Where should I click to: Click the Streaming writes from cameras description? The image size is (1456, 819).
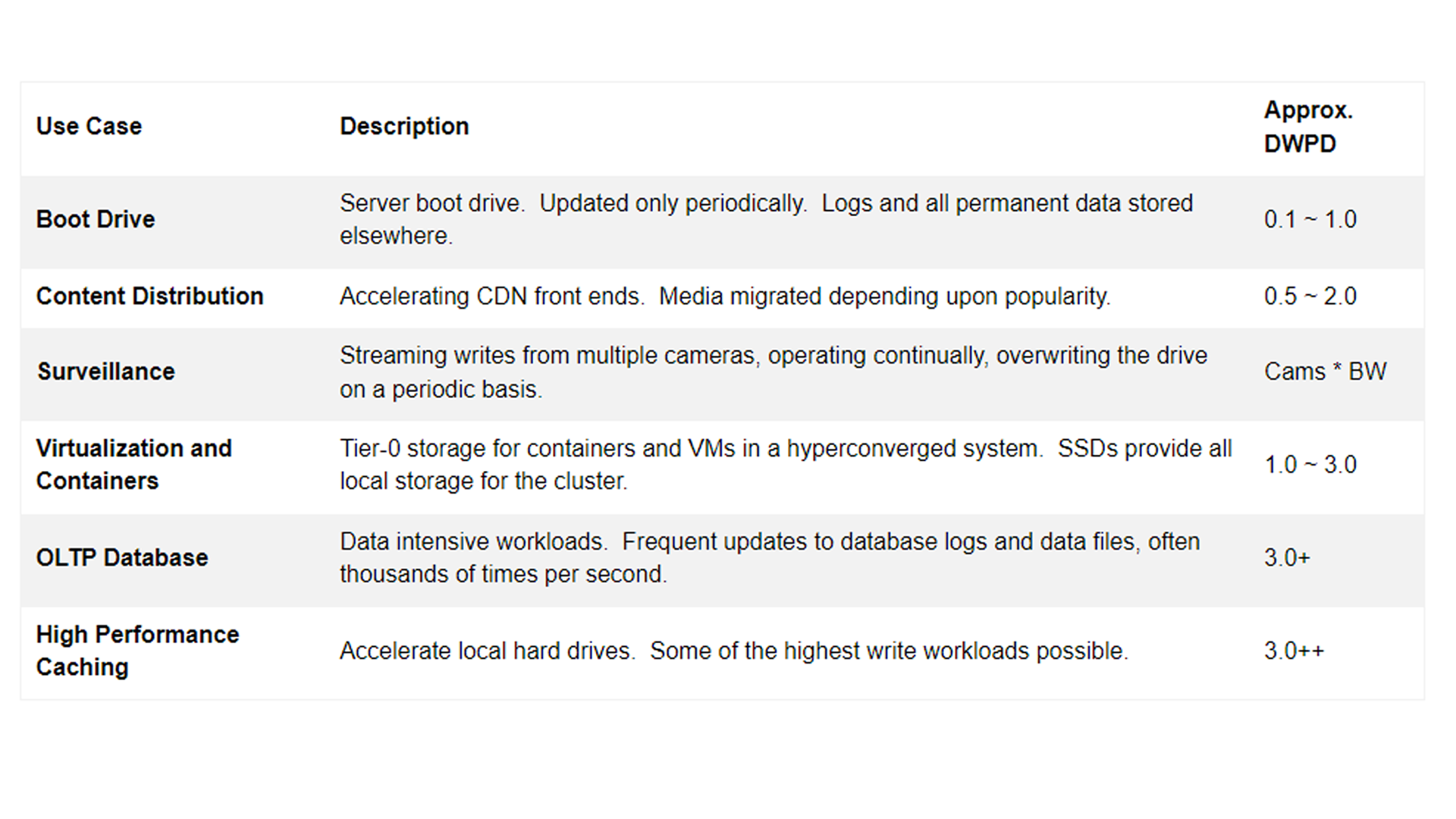pyautogui.click(x=773, y=372)
